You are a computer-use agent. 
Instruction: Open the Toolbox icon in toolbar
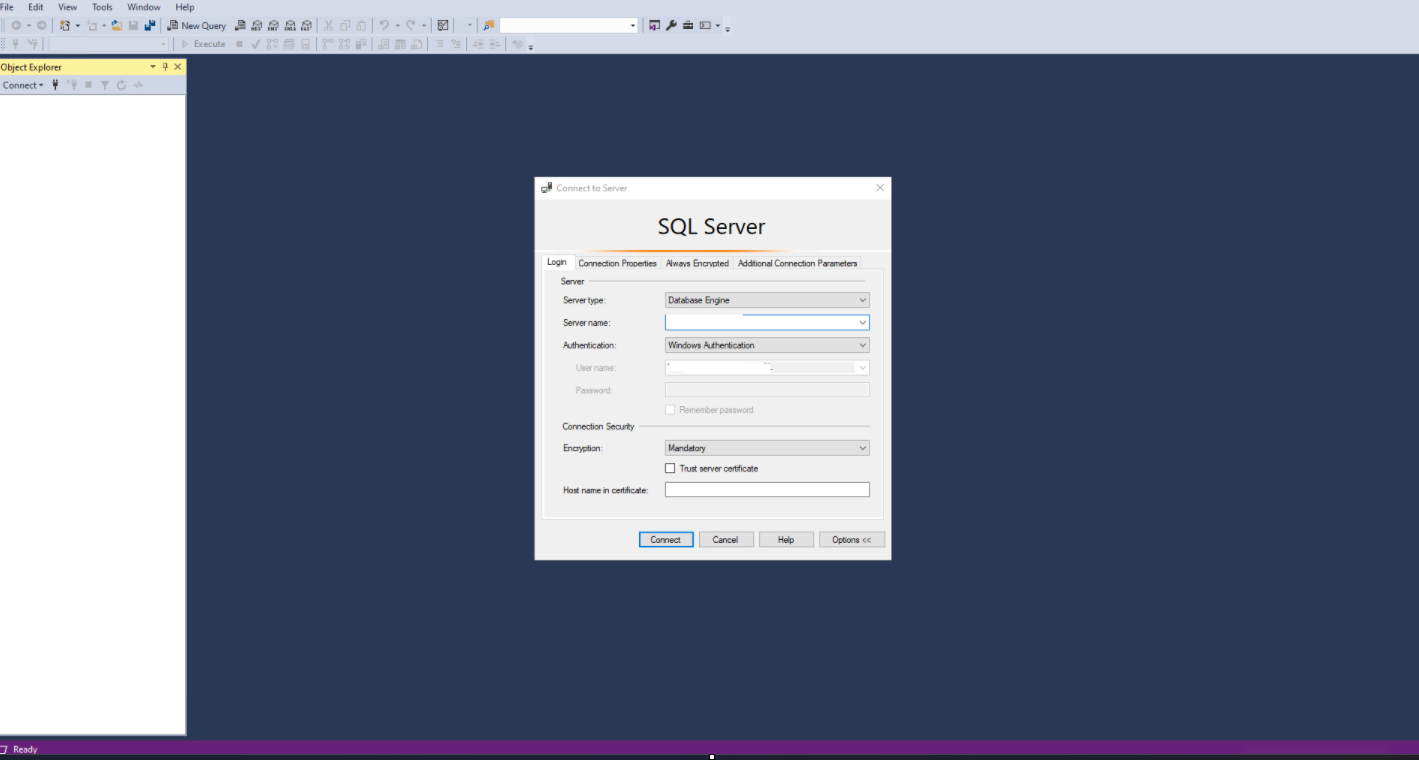point(688,25)
